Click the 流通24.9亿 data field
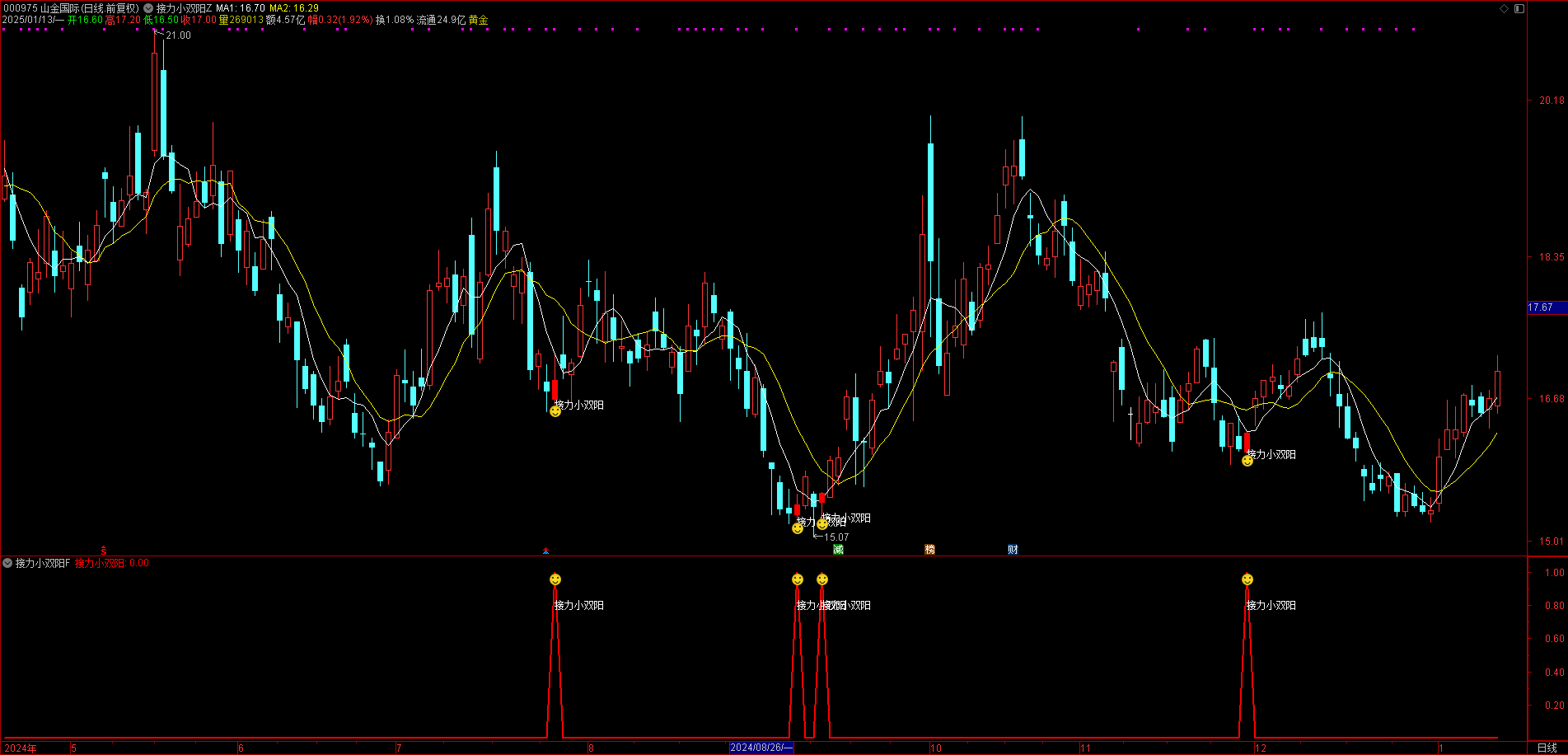 click(441, 20)
